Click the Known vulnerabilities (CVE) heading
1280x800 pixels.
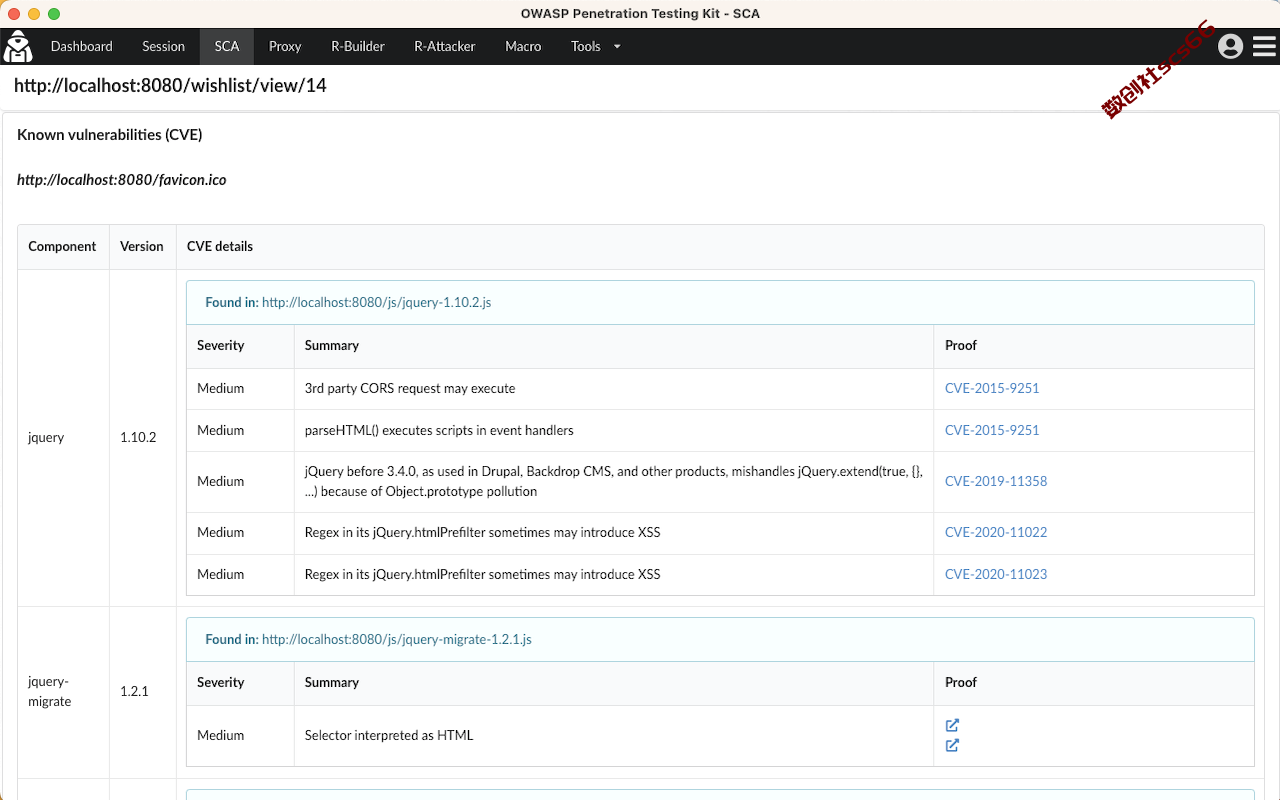pos(110,135)
